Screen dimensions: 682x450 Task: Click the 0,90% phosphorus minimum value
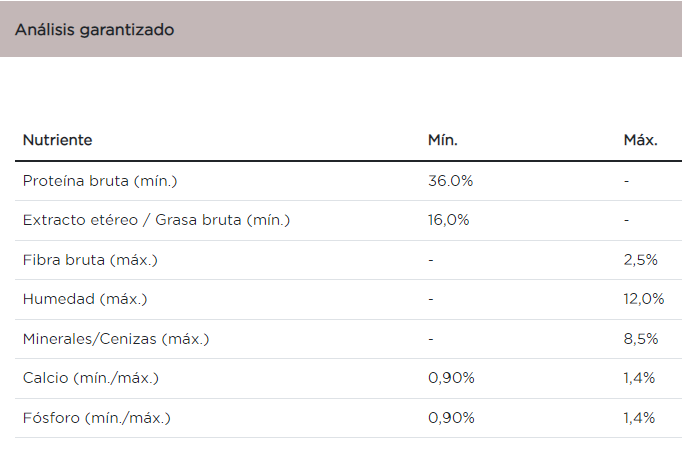click(x=451, y=418)
